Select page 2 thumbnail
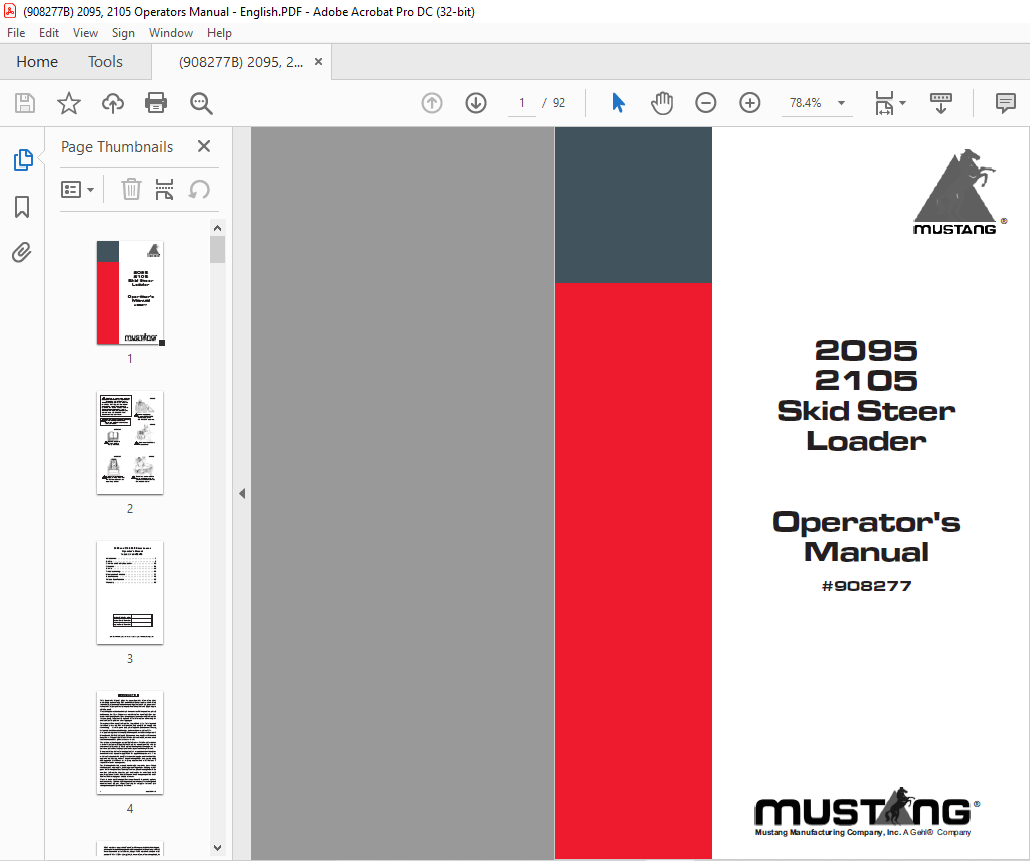This screenshot has width=1030, height=861. [130, 443]
